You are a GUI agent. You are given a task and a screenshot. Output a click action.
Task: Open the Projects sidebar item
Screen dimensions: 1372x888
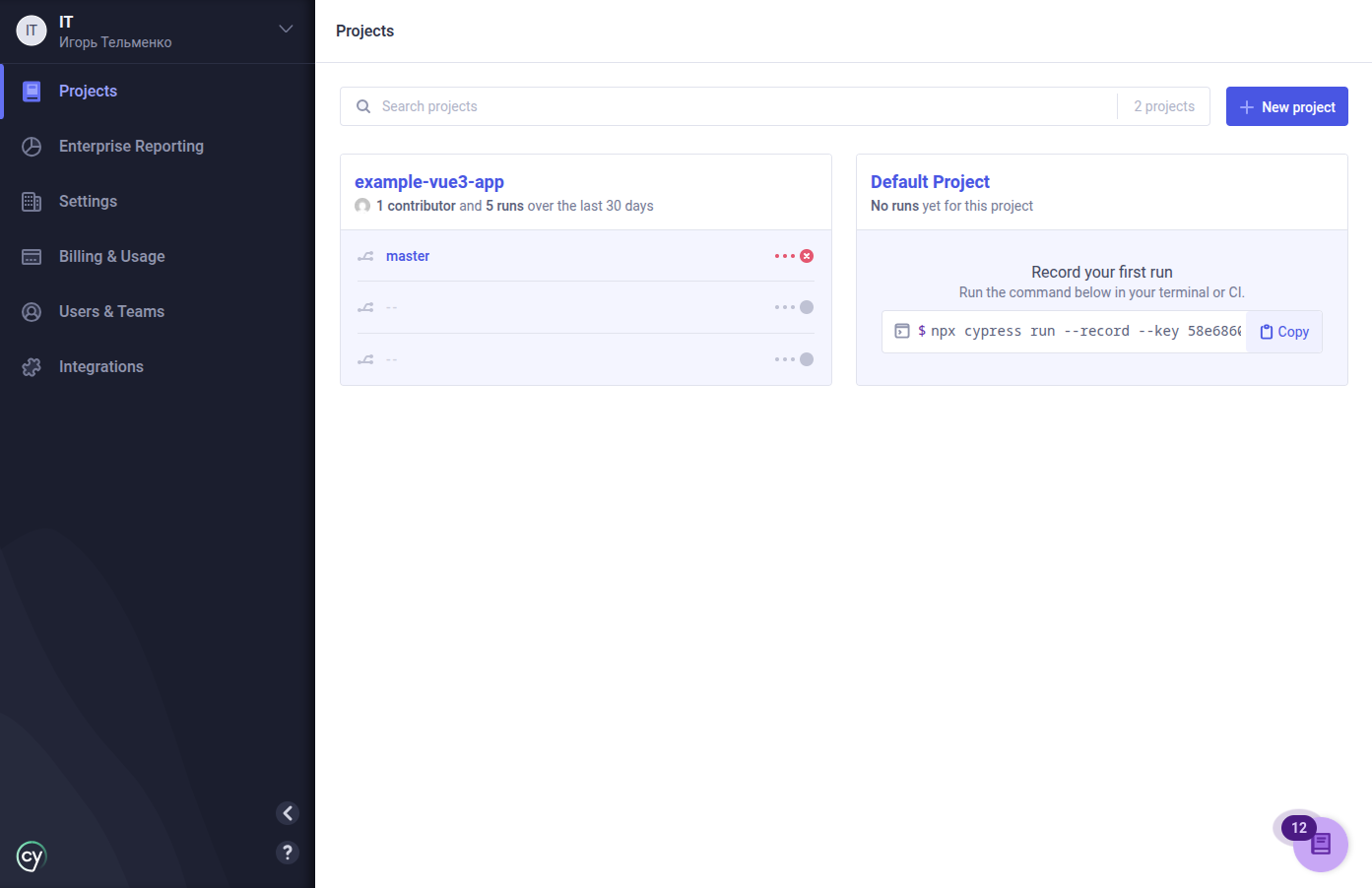coord(158,92)
